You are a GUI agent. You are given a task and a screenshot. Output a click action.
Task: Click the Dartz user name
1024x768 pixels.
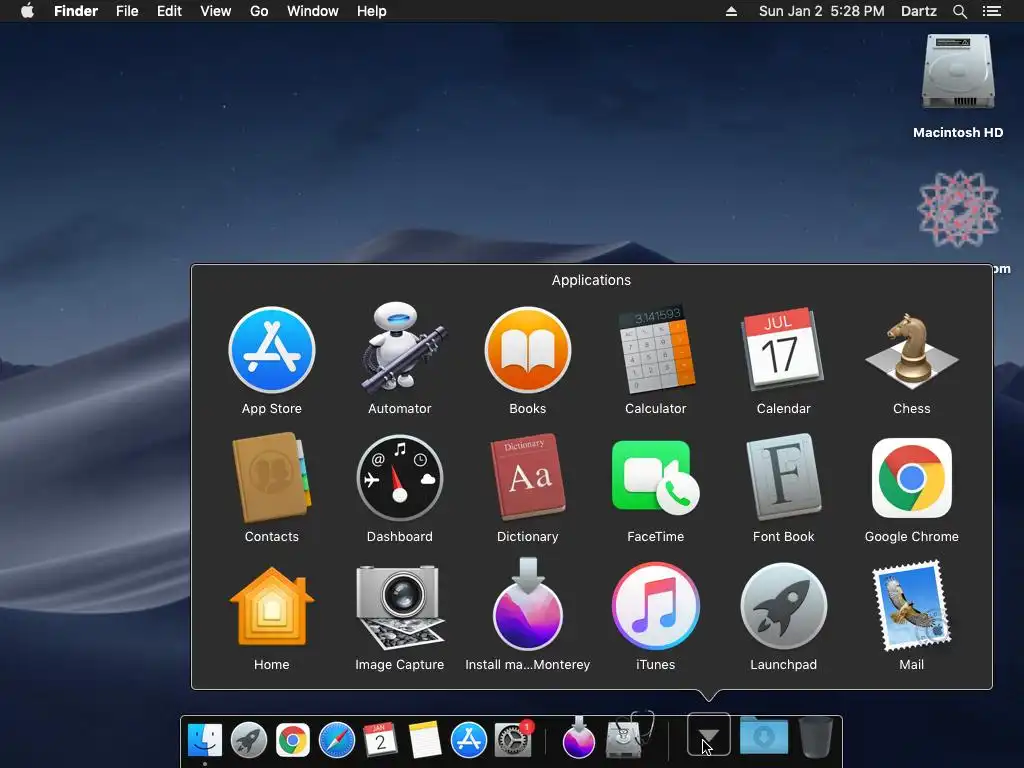(918, 11)
